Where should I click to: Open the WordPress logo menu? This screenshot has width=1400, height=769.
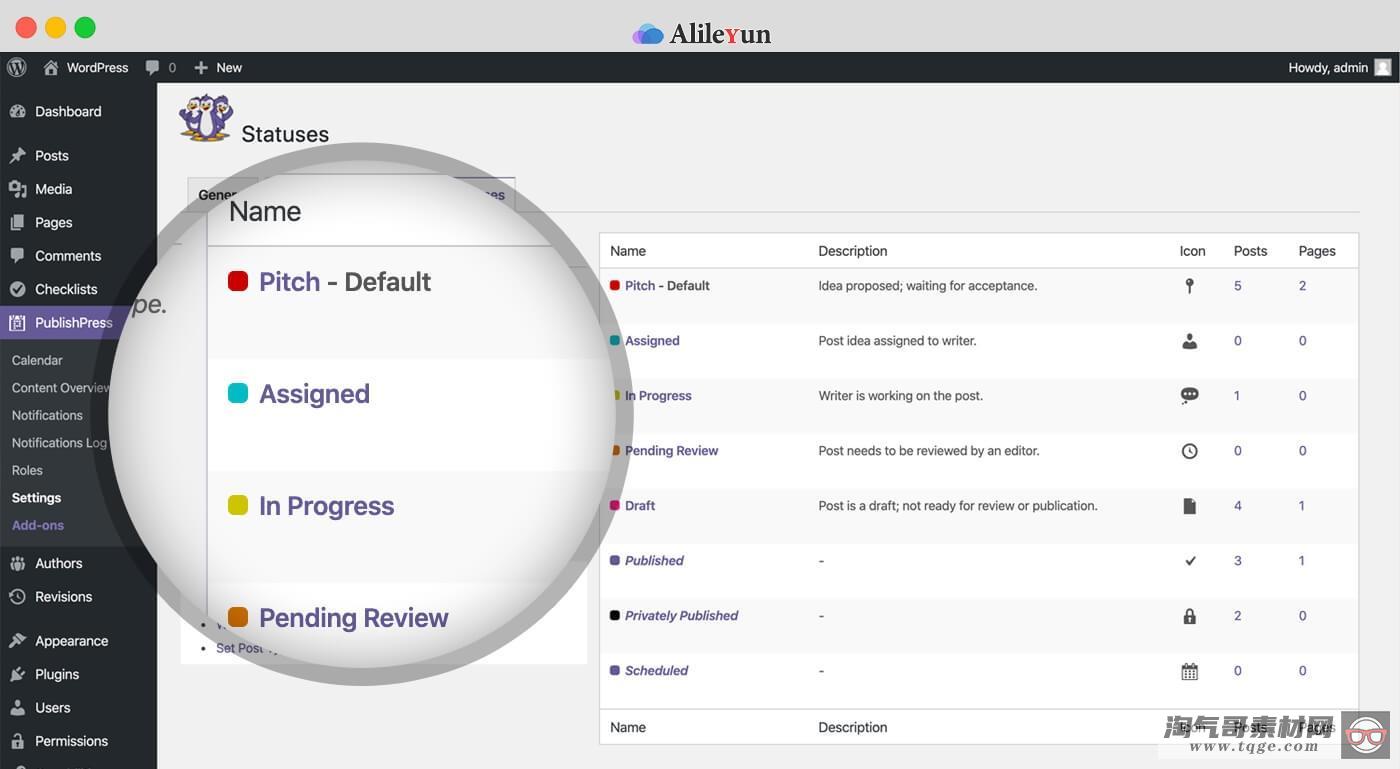click(x=17, y=67)
